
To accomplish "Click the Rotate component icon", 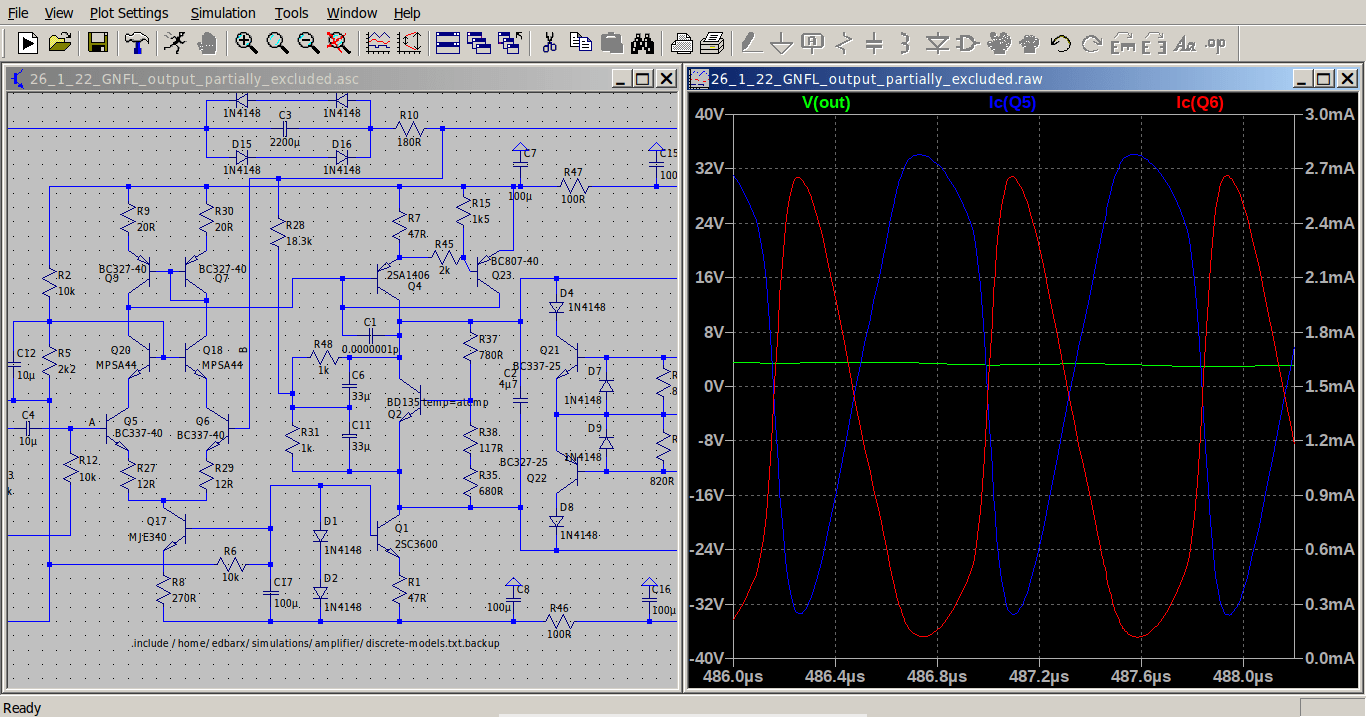I will [x=1123, y=42].
